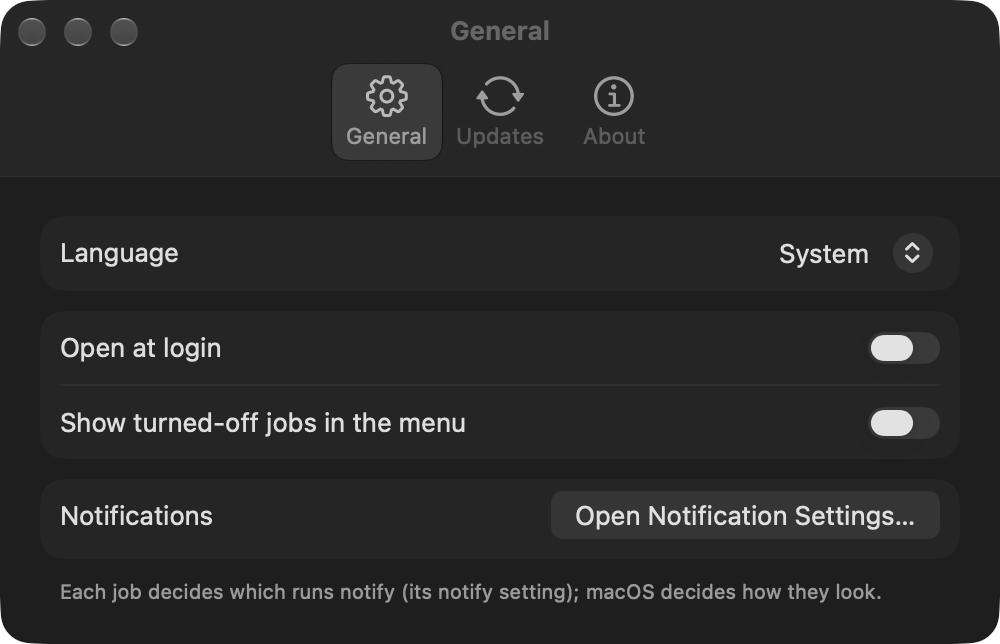Click the General window title
1000x644 pixels.
(x=500, y=31)
